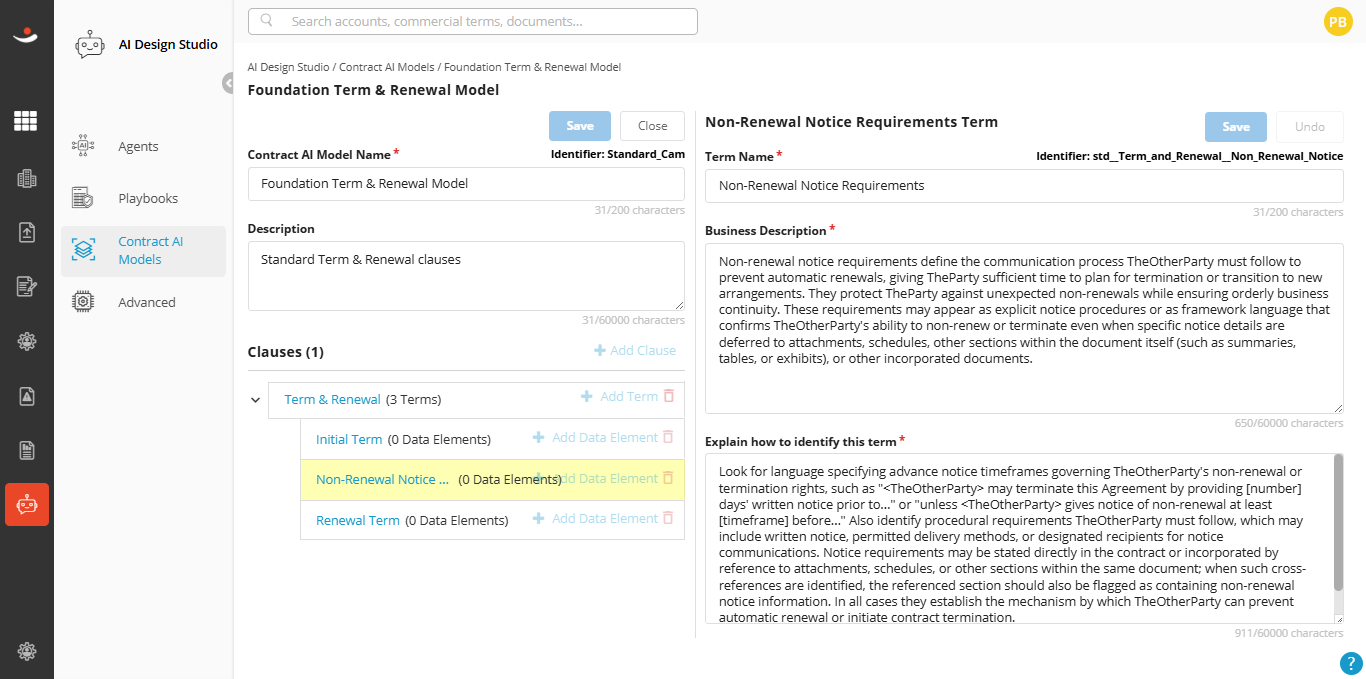1366x679 pixels.
Task: Delete Non-Renewal Notice term via trash icon
Action: [x=668, y=478]
